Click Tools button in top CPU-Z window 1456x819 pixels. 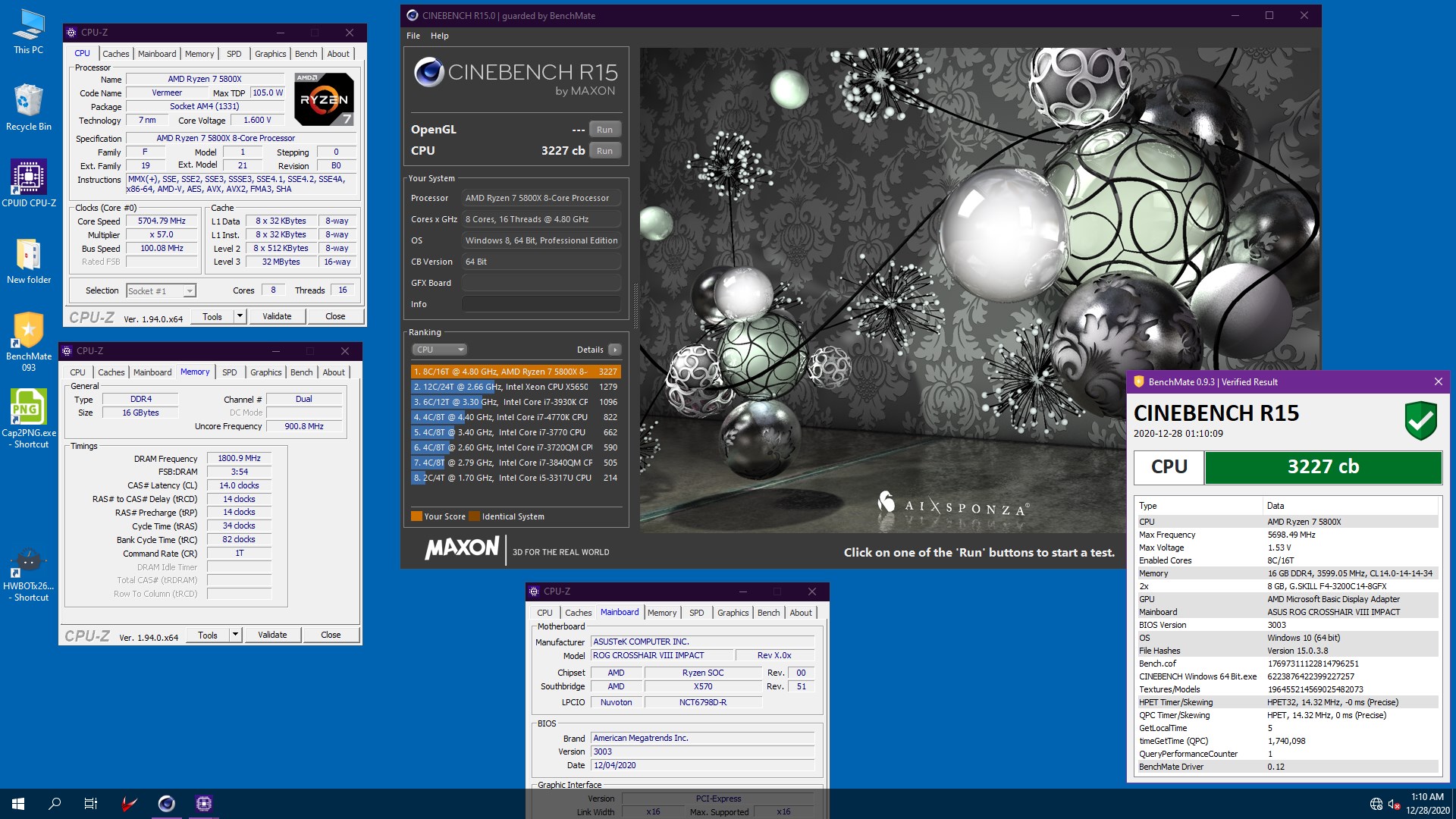[212, 316]
